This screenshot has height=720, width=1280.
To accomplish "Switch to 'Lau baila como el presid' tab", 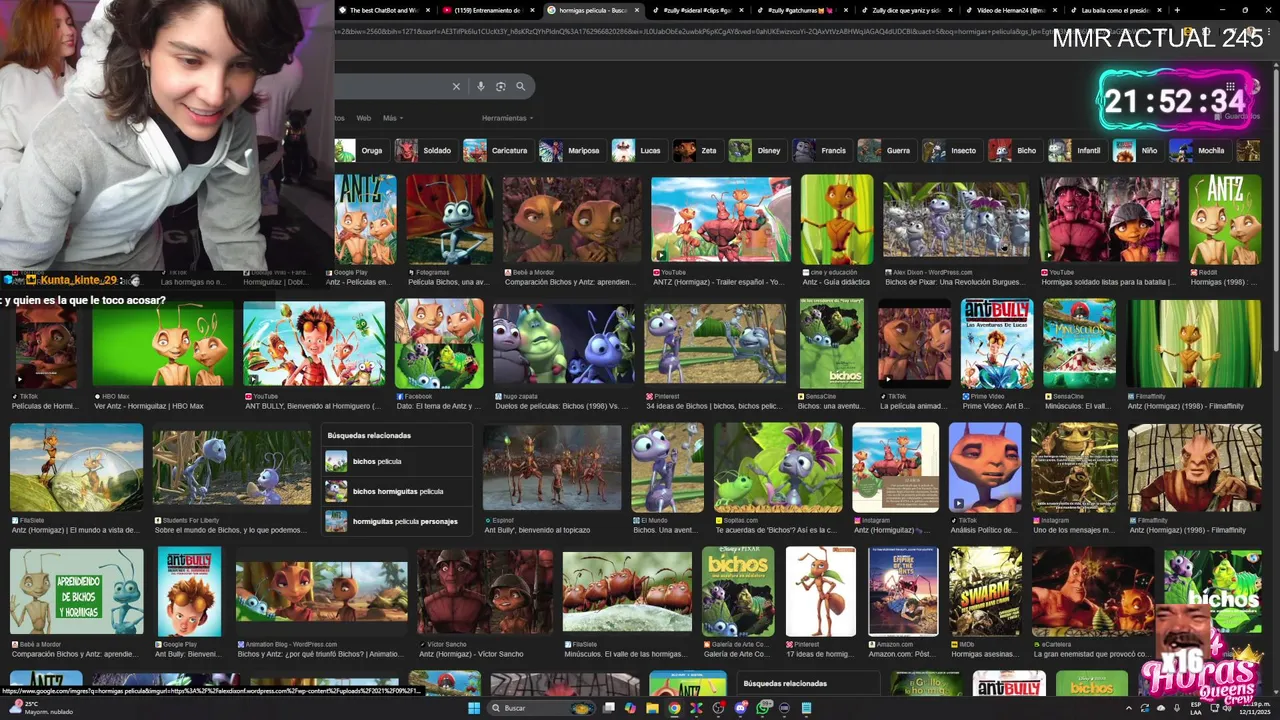I will click(1114, 10).
